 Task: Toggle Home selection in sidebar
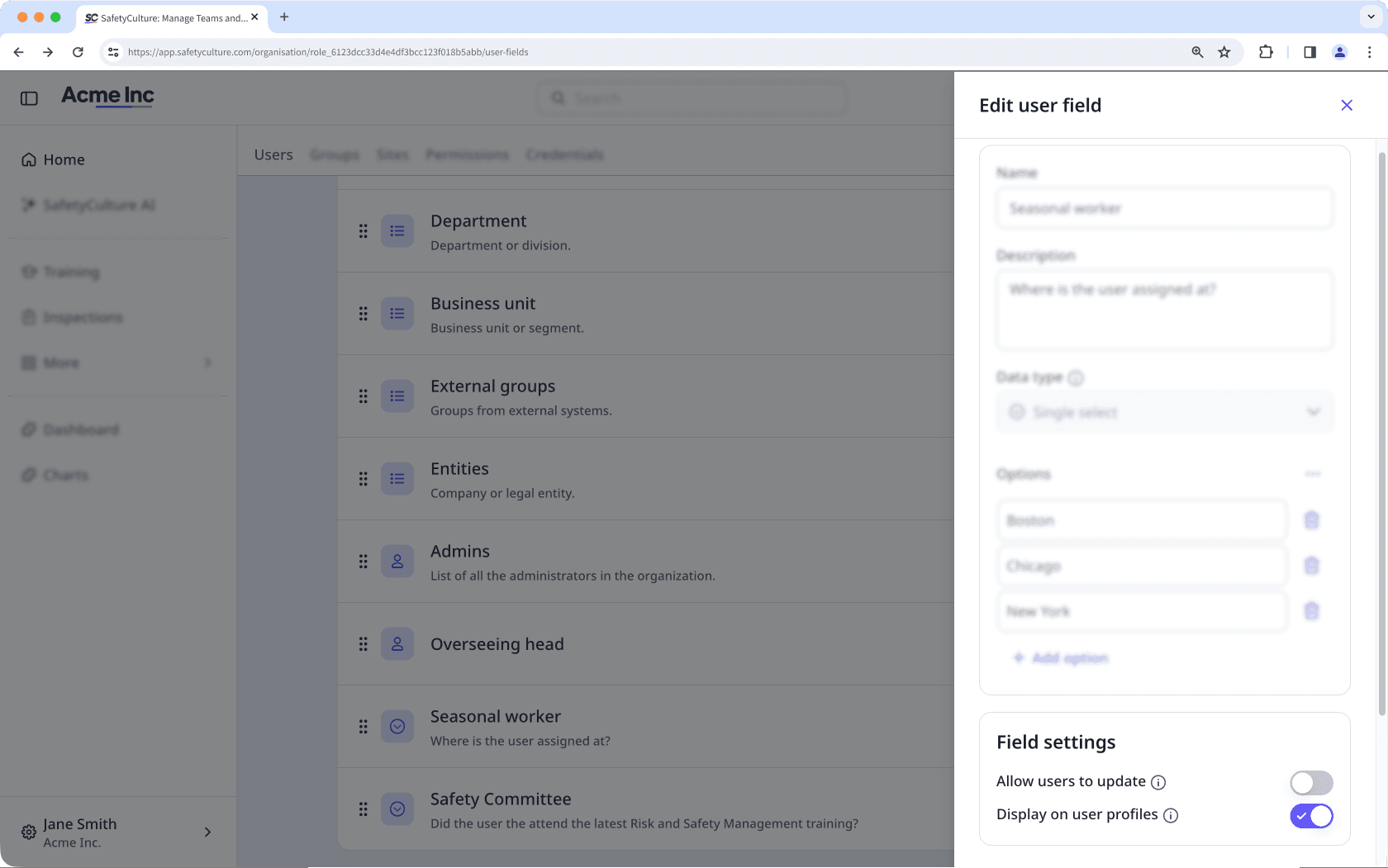[64, 159]
